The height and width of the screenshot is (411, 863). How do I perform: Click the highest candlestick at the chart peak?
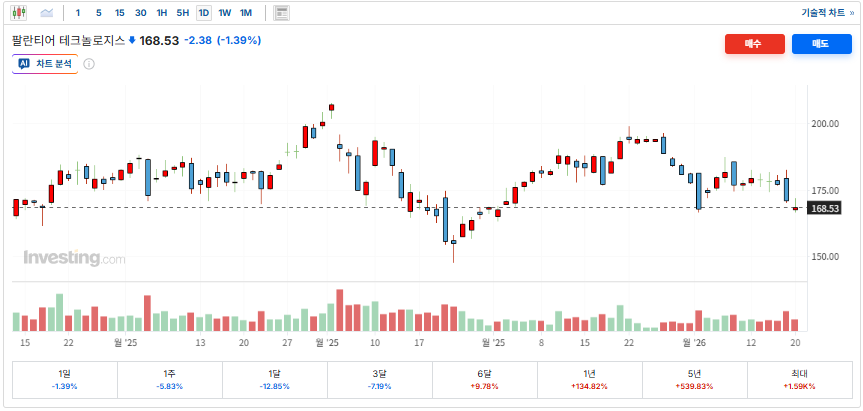click(331, 108)
